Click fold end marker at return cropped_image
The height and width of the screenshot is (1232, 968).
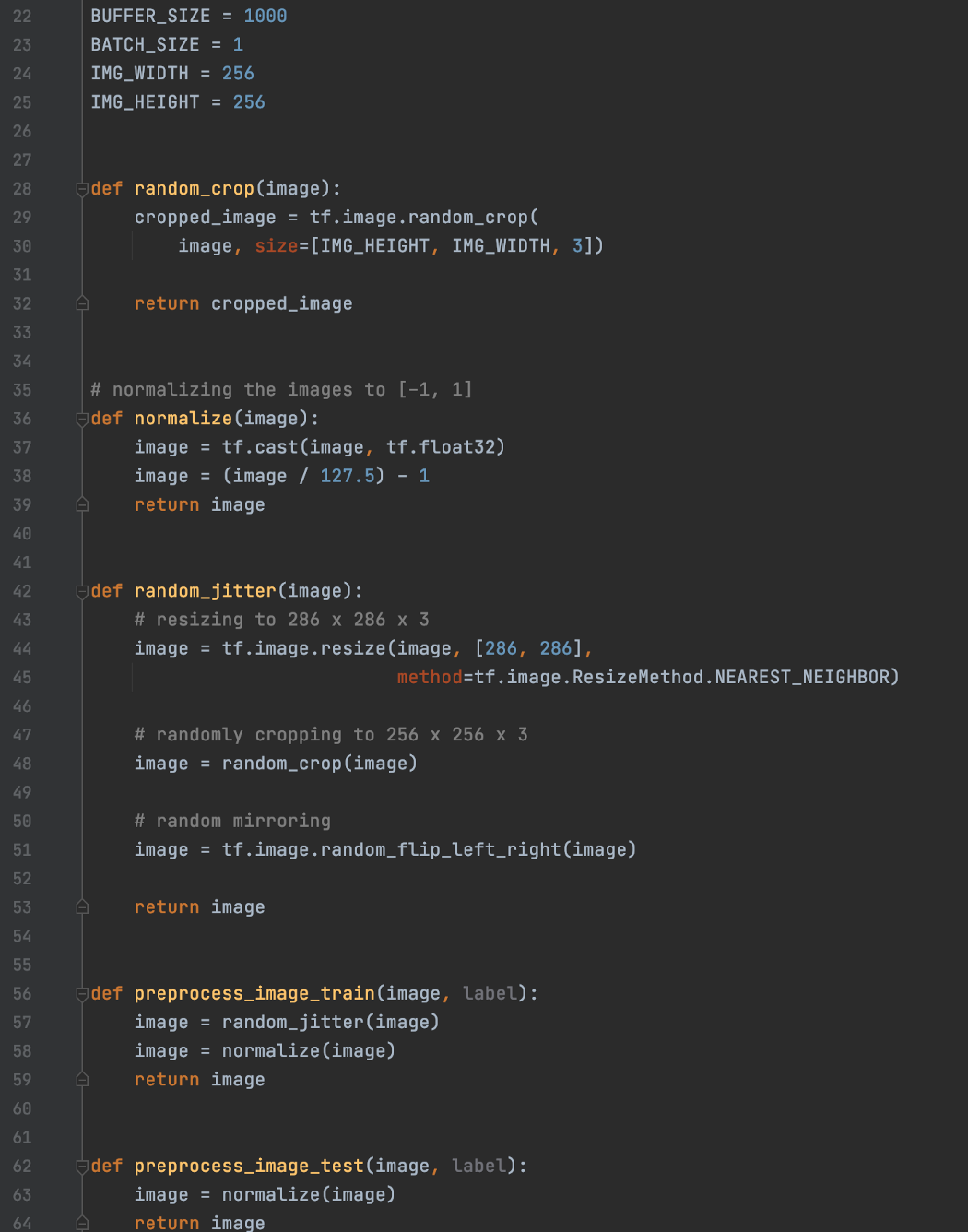[82, 303]
